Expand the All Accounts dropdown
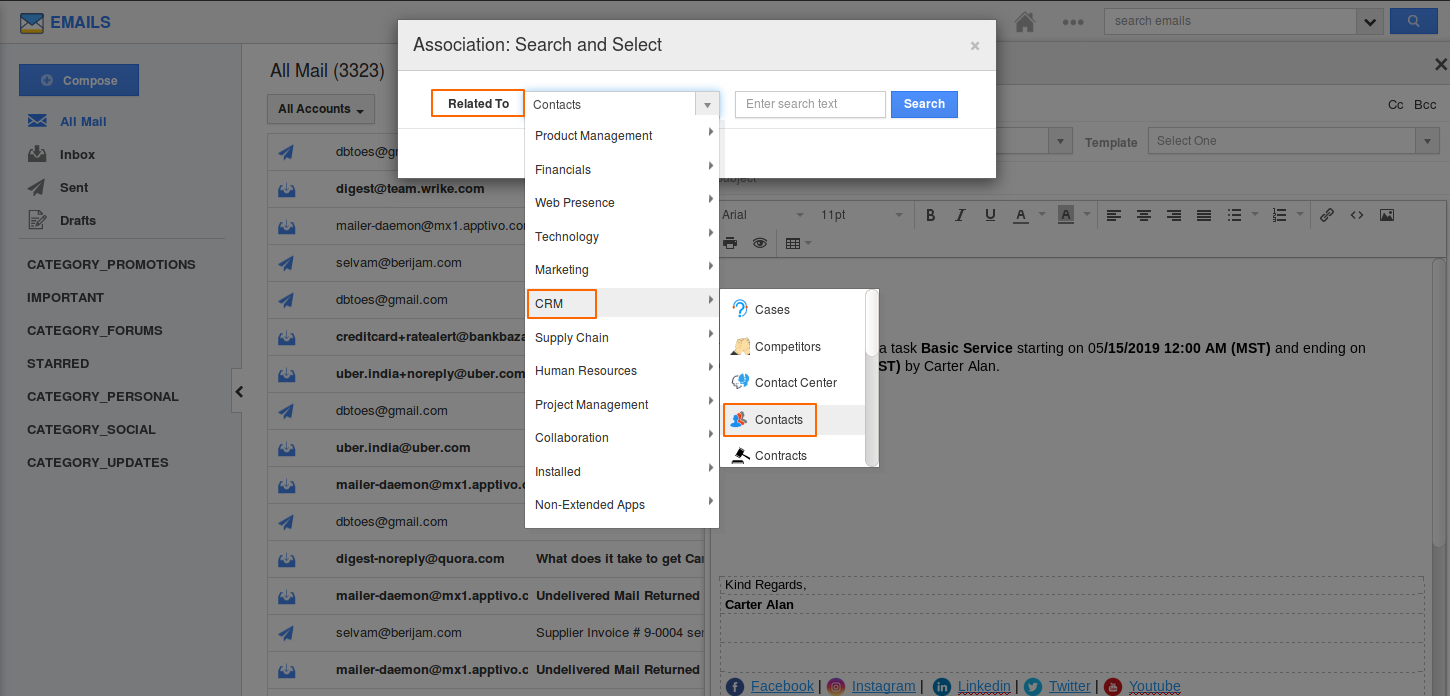The height and width of the screenshot is (696, 1450). click(x=320, y=109)
